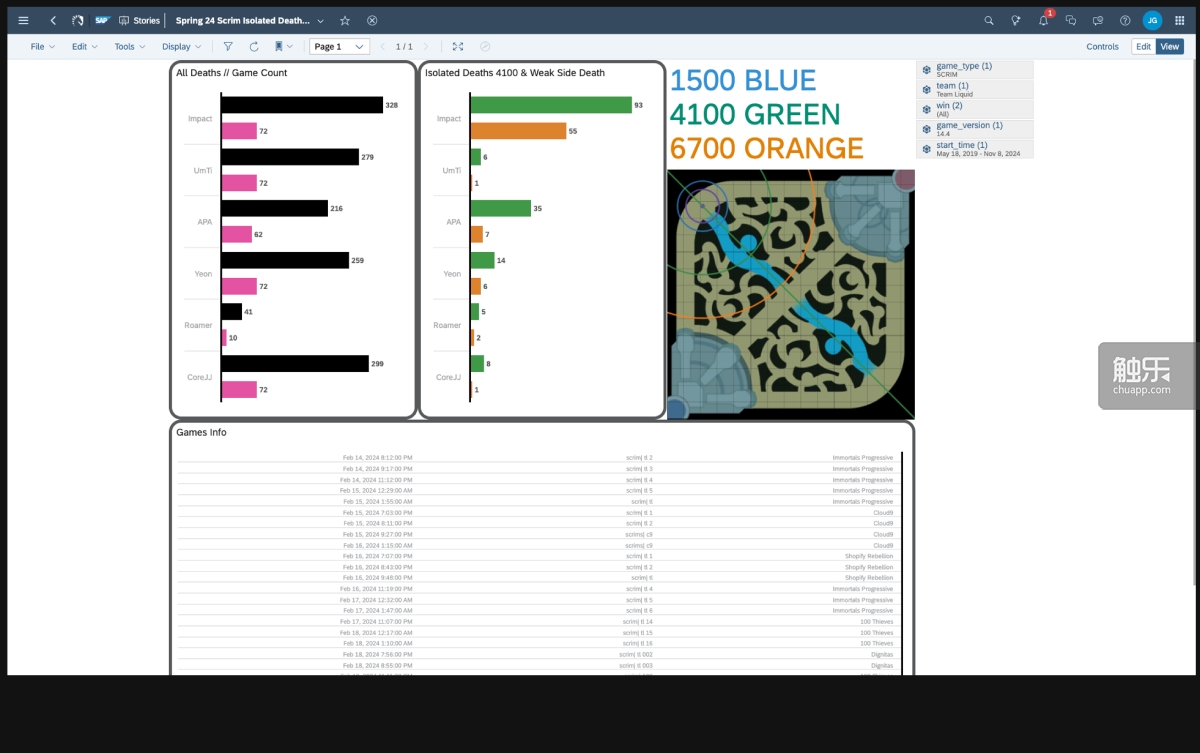Open the File menu
Viewport: 1200px width, 753px height.
[x=42, y=46]
